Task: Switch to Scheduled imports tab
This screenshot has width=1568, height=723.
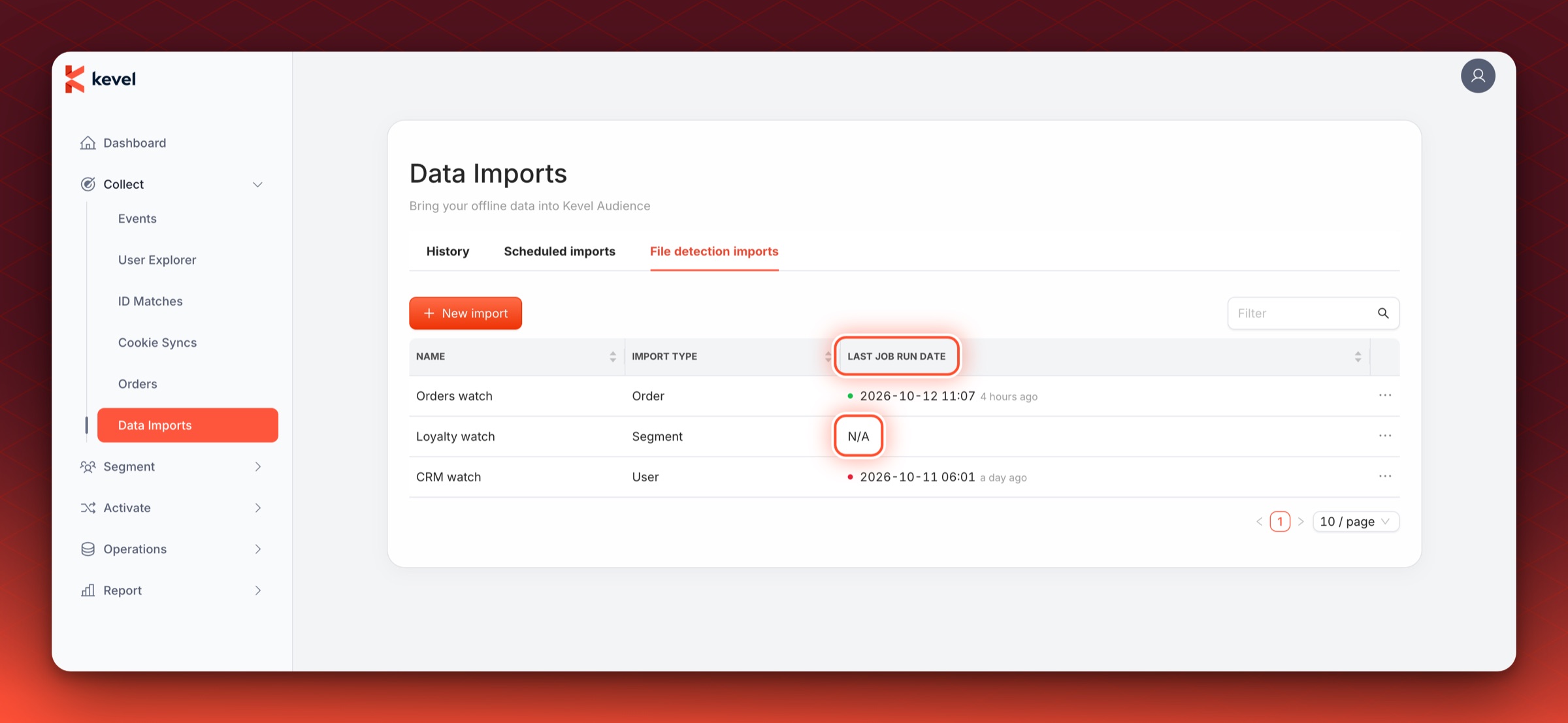Action: tap(559, 251)
